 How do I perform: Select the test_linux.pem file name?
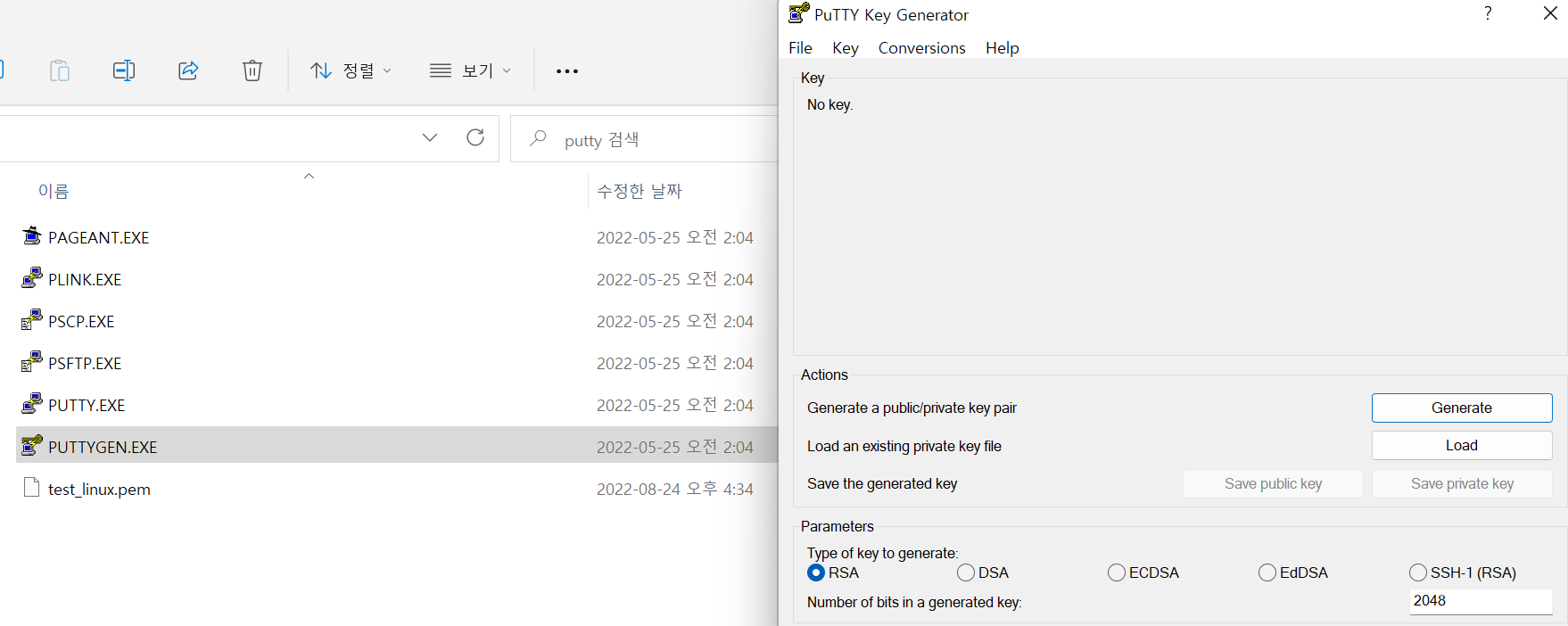coord(99,490)
